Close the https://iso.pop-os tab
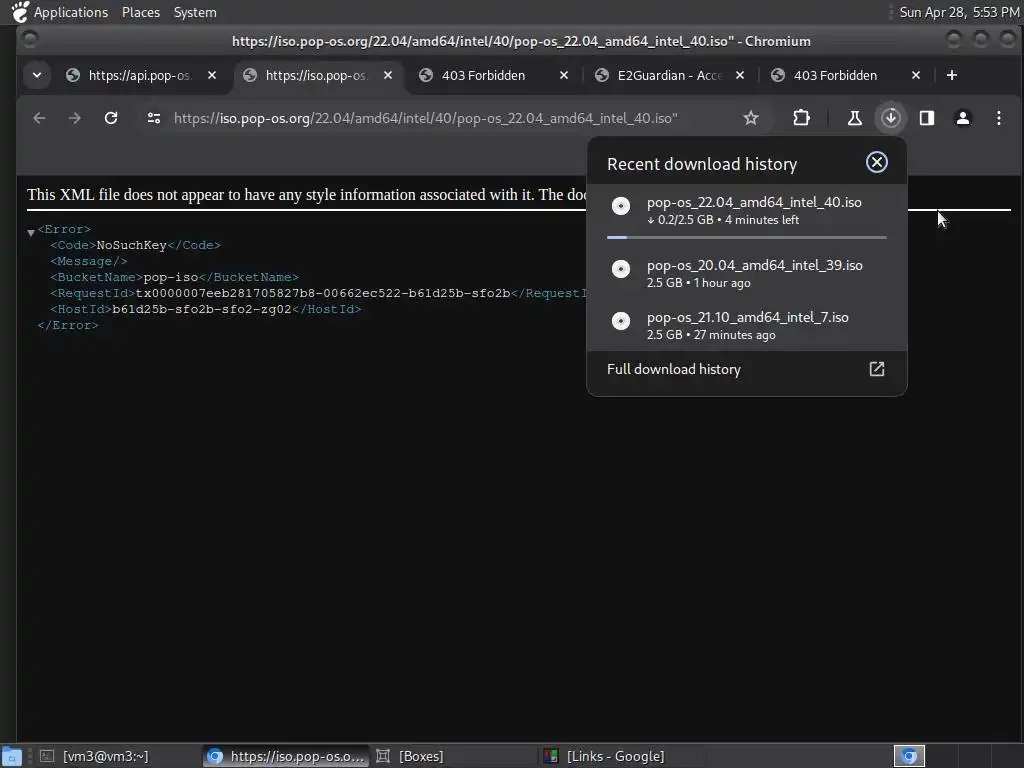The image size is (1024, 768). [388, 75]
